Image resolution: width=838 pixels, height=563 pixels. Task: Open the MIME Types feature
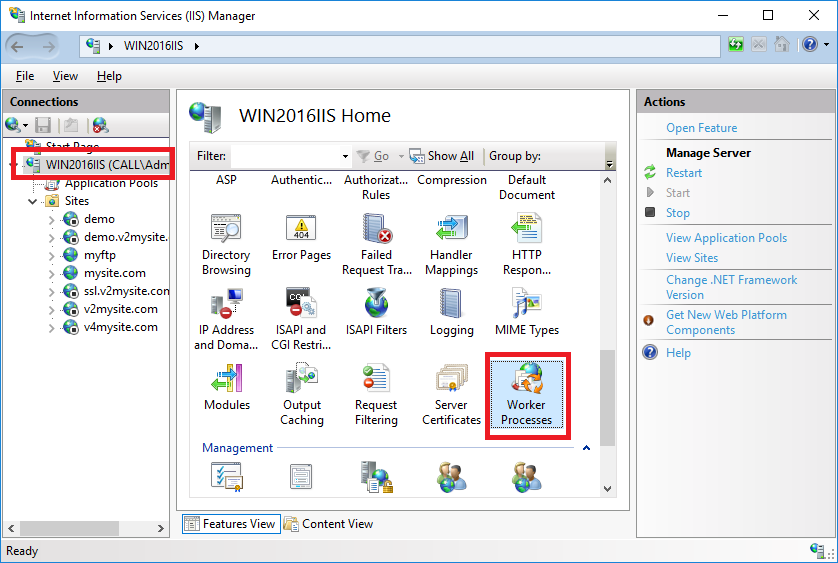(x=526, y=313)
